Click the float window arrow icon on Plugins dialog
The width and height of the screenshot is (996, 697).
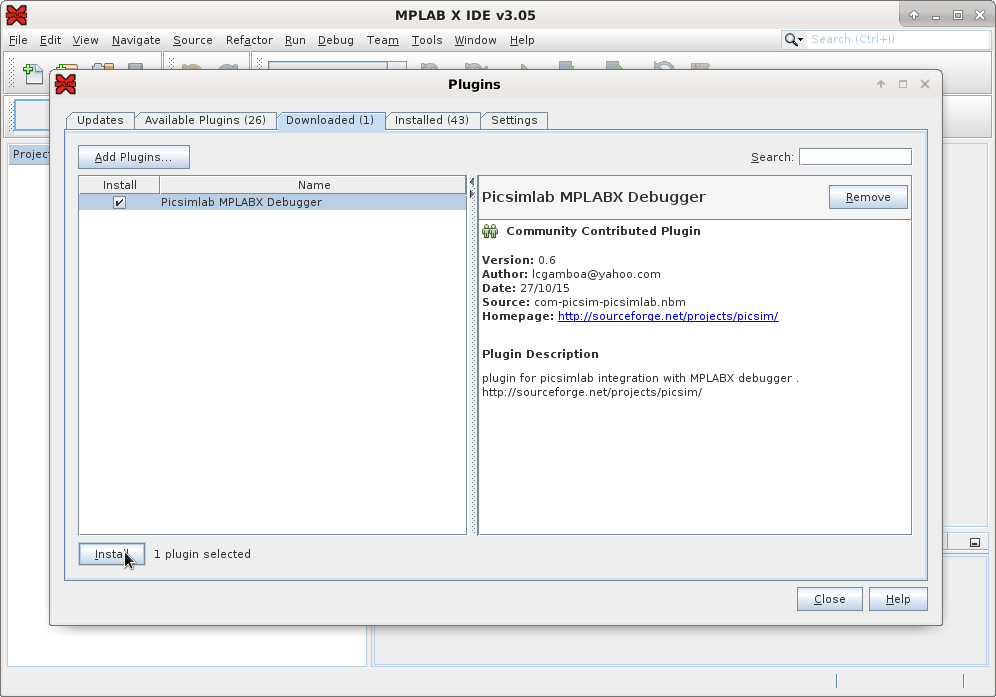click(x=880, y=84)
